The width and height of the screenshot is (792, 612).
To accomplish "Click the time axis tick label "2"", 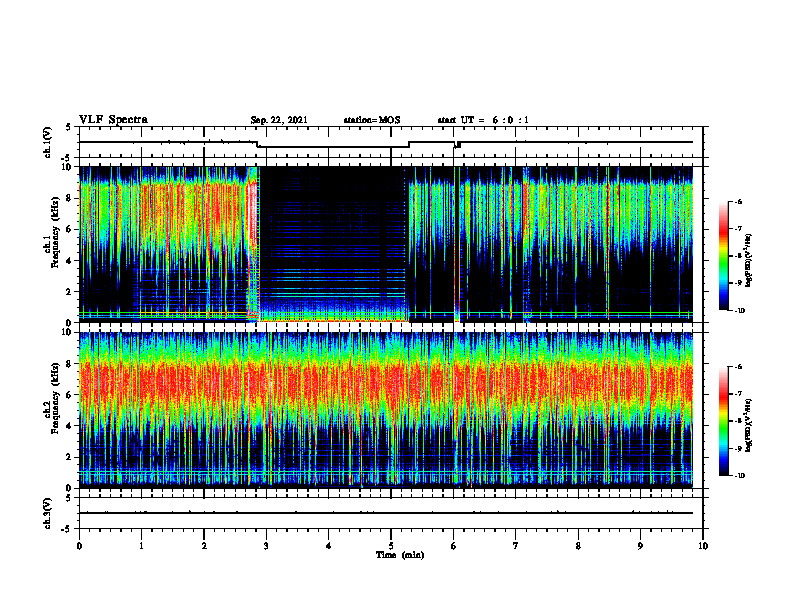I will tap(204, 546).
